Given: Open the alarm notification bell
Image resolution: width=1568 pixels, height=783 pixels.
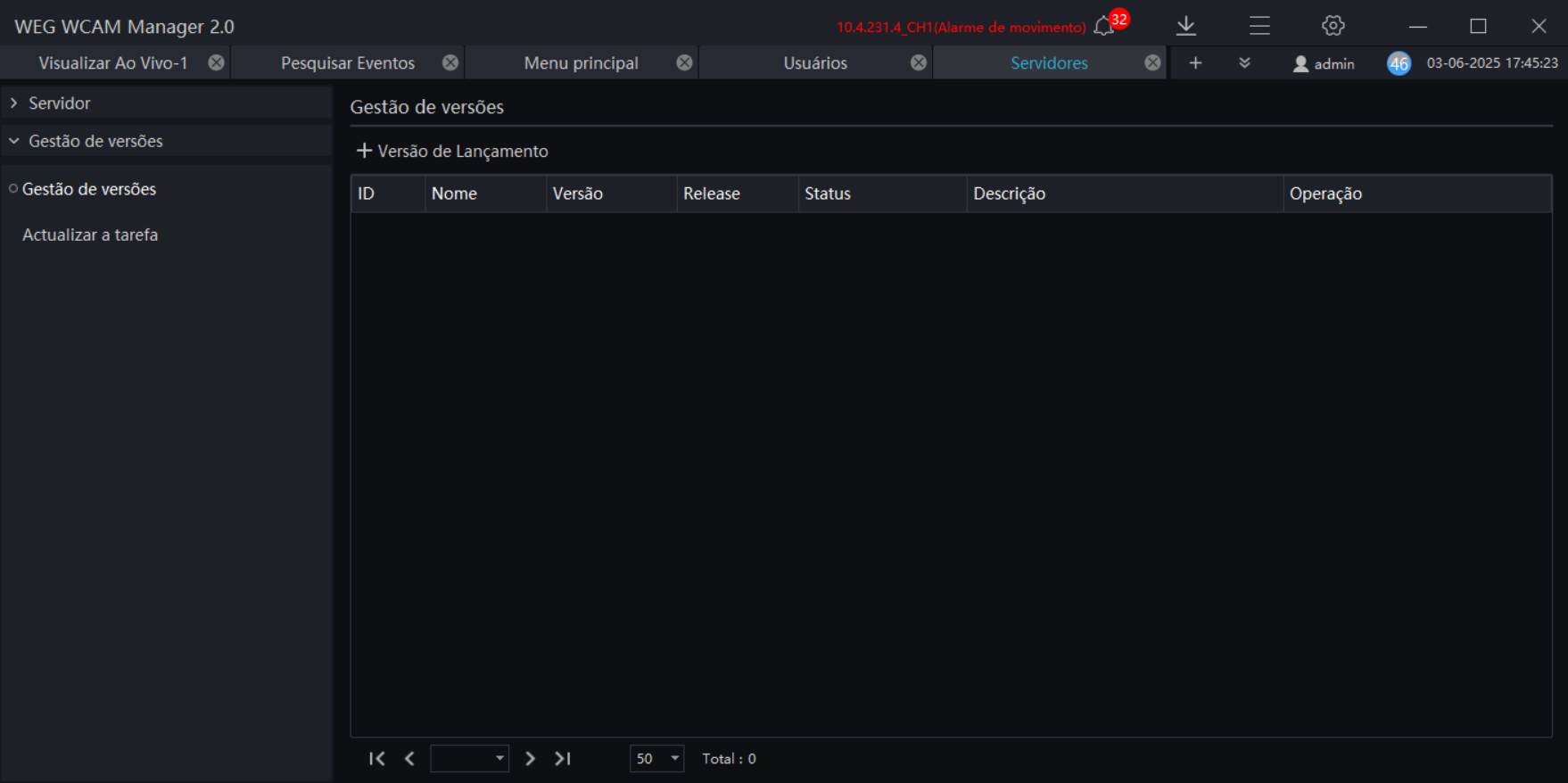Looking at the screenshot, I should pos(1104,26).
